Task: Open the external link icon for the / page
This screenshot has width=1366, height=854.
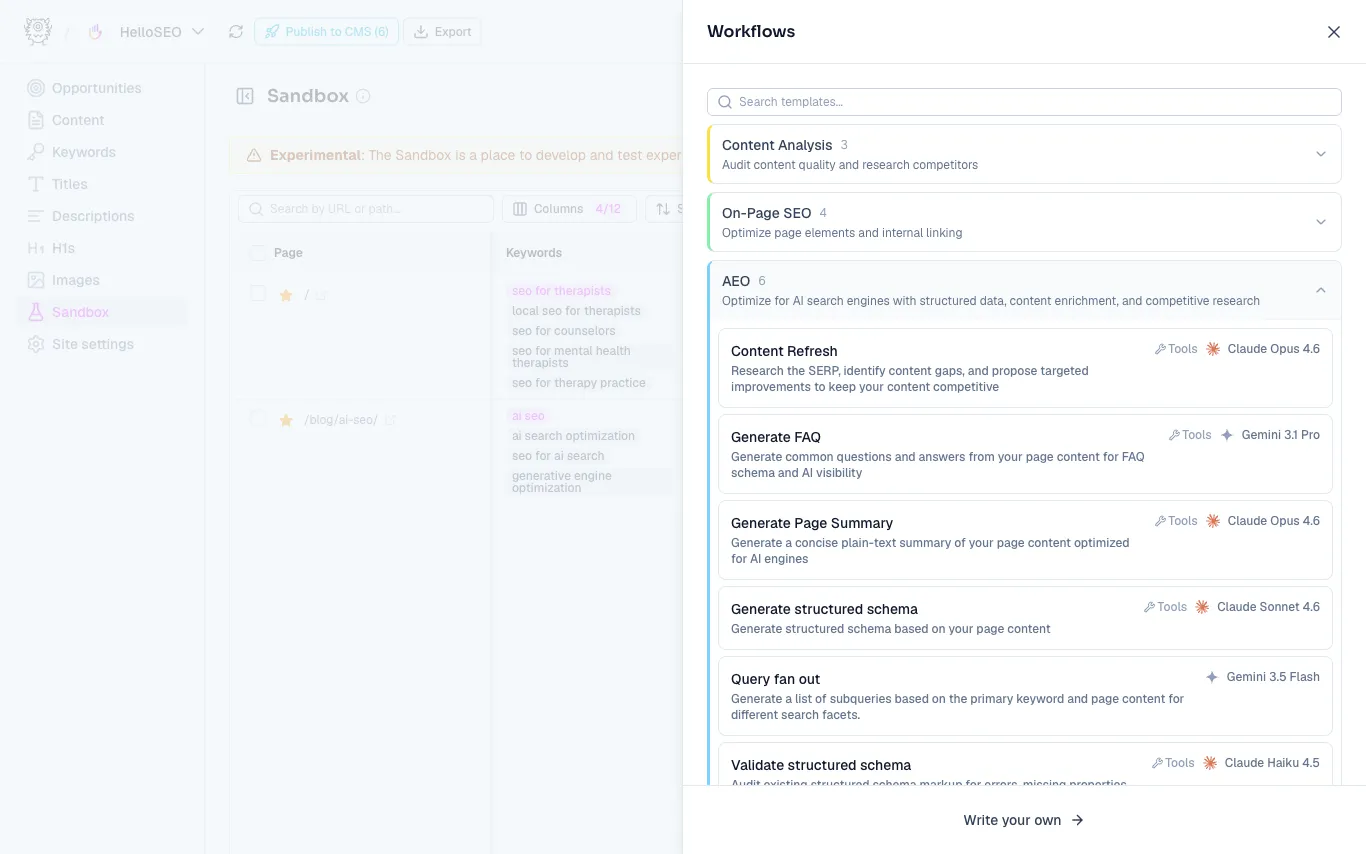Action: 321,295
